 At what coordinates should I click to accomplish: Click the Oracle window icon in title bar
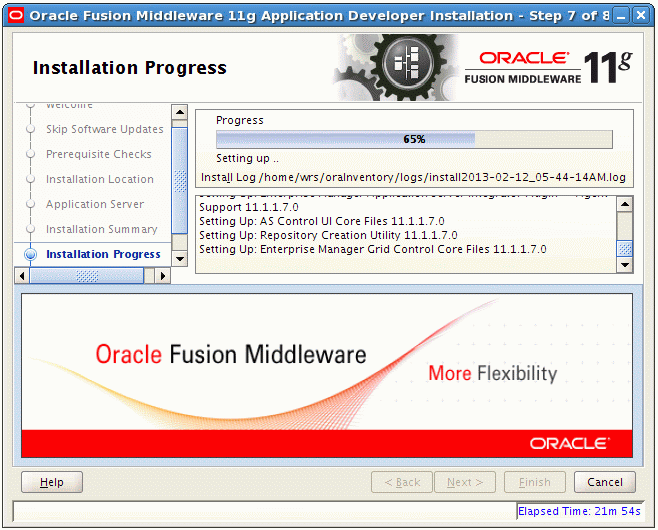coord(13,16)
